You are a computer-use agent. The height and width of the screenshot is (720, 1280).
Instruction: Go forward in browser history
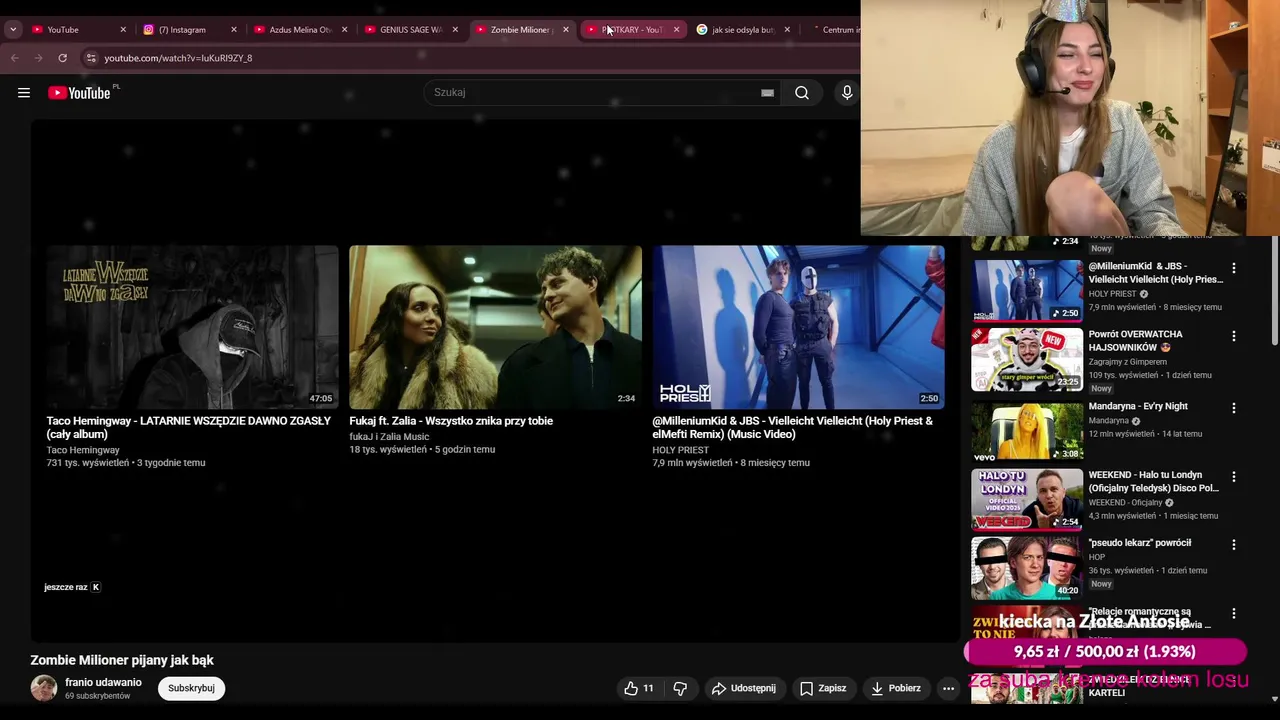click(39, 58)
